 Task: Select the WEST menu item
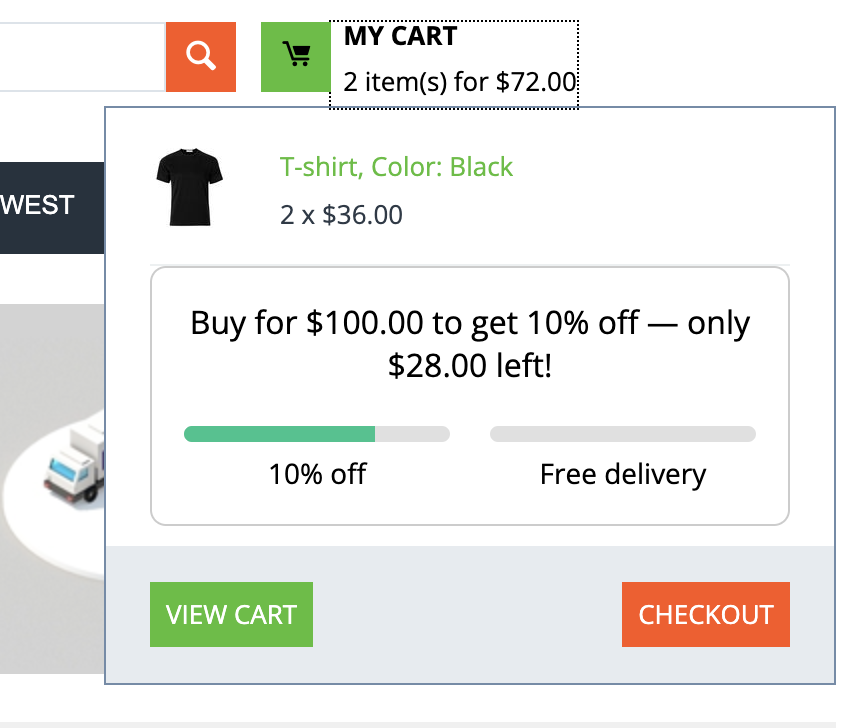coord(38,206)
